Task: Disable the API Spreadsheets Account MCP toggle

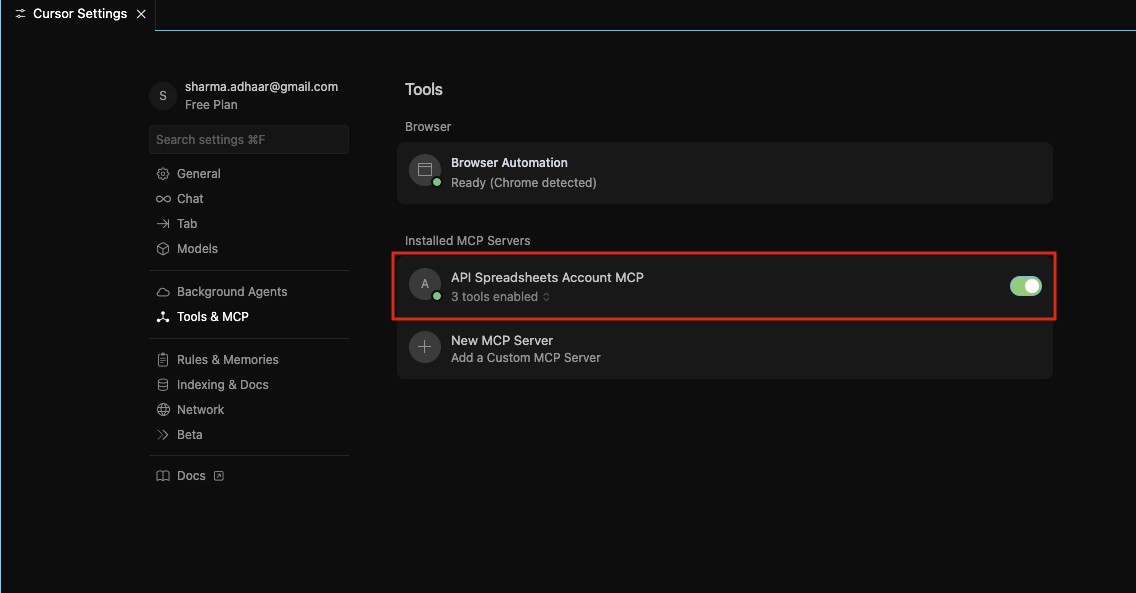Action: tap(1025, 285)
